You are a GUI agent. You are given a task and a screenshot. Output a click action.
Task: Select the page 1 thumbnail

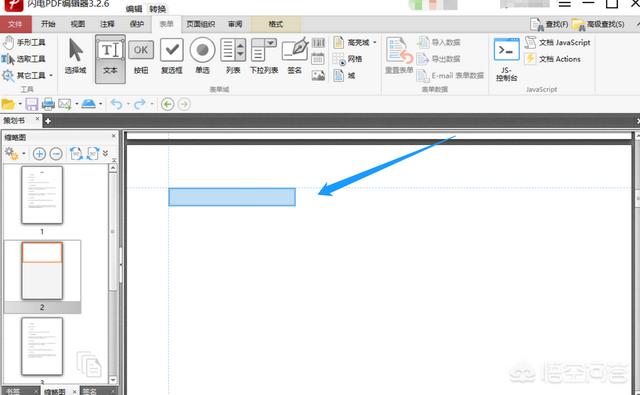pos(42,195)
